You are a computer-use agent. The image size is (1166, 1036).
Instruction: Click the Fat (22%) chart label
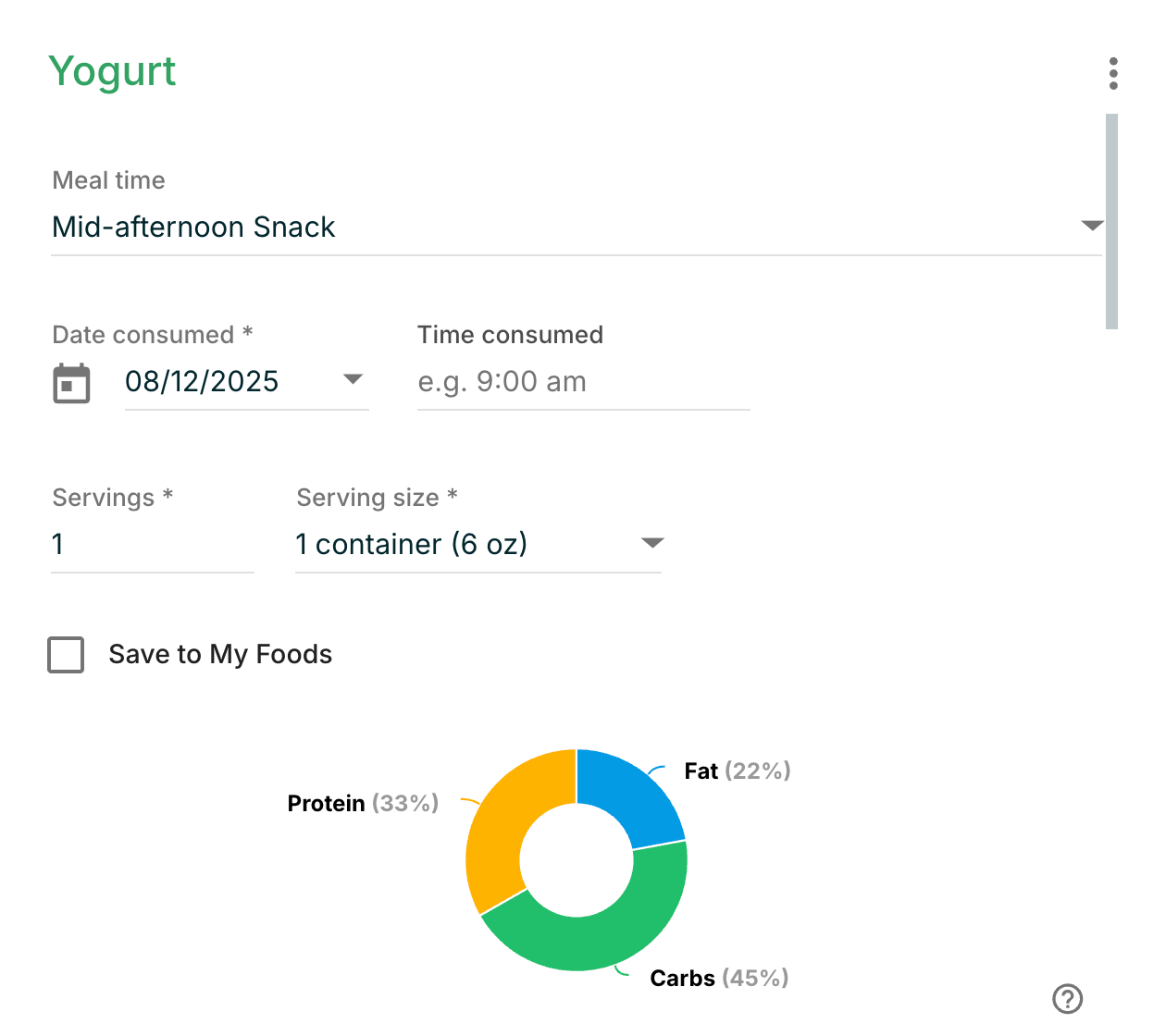point(737,771)
